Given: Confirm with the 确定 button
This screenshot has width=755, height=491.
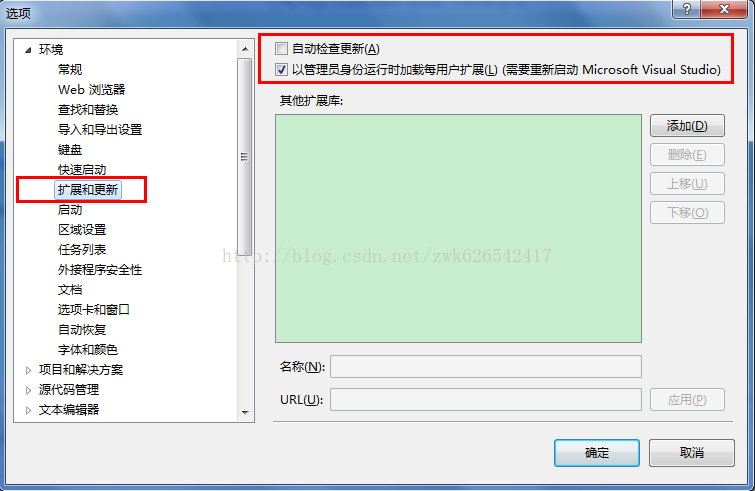Looking at the screenshot, I should click(x=597, y=452).
